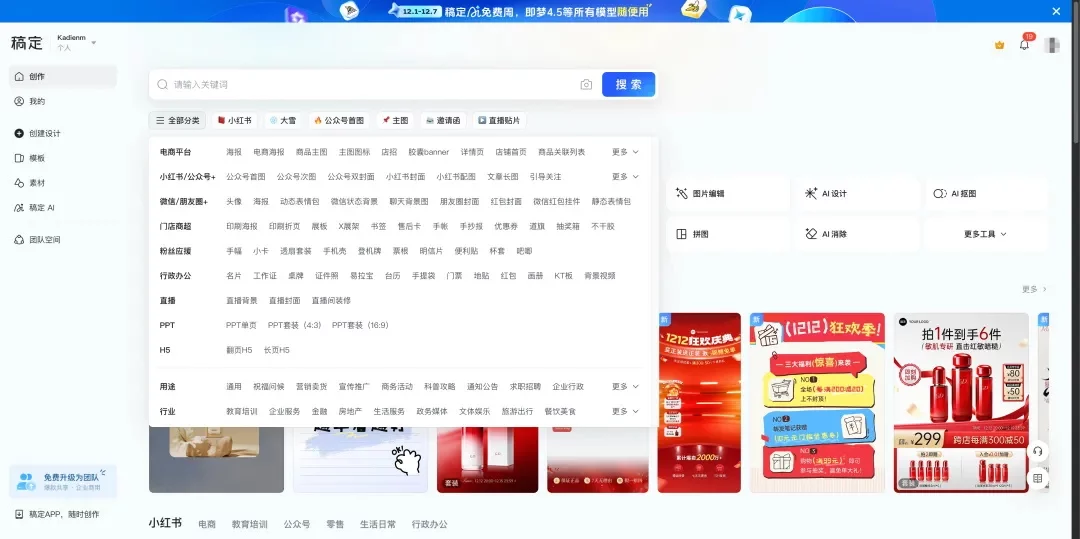
Task: Switch to the 零售 tab
Action: [335, 524]
